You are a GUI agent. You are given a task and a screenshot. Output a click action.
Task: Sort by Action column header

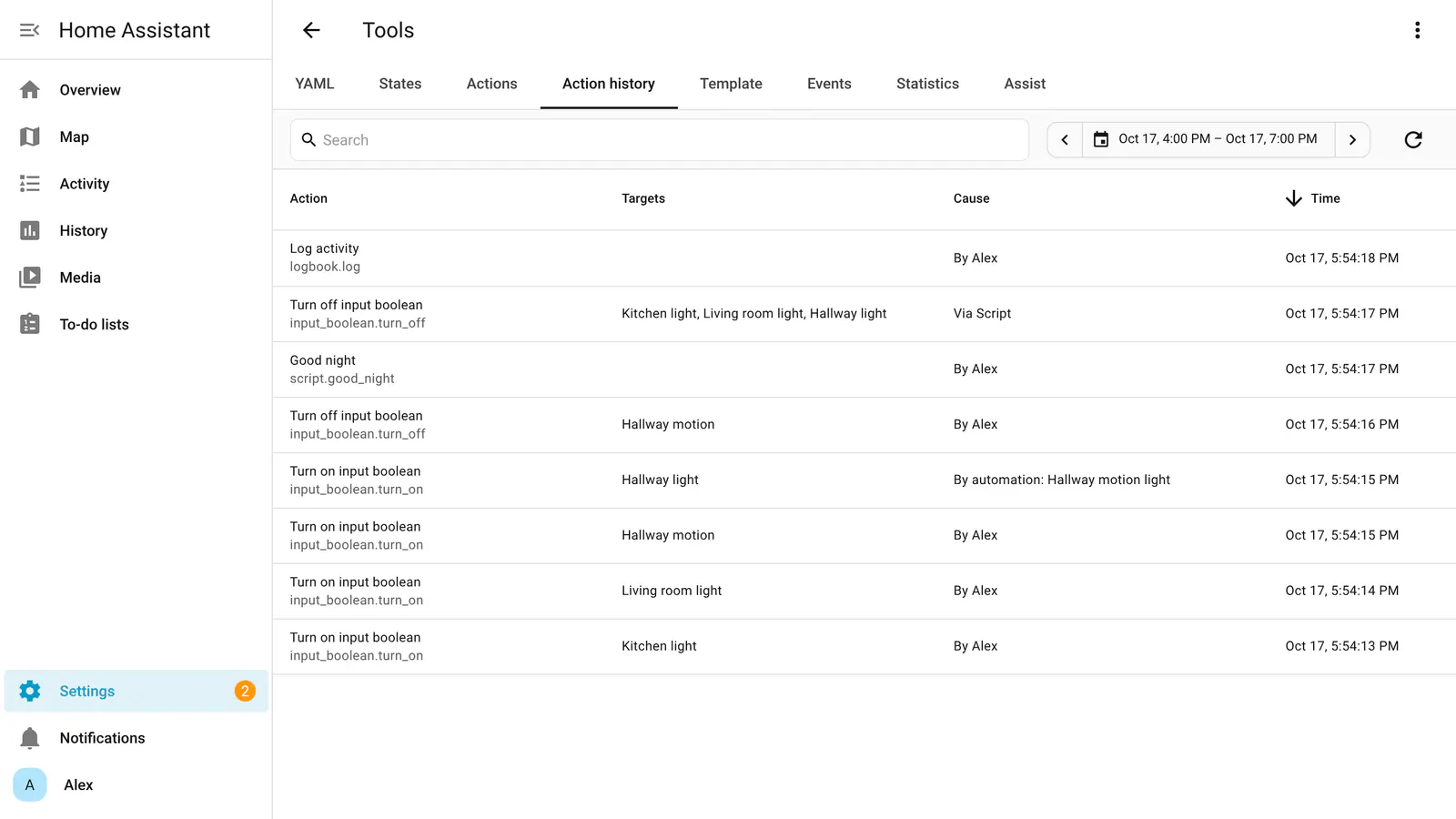click(x=308, y=198)
